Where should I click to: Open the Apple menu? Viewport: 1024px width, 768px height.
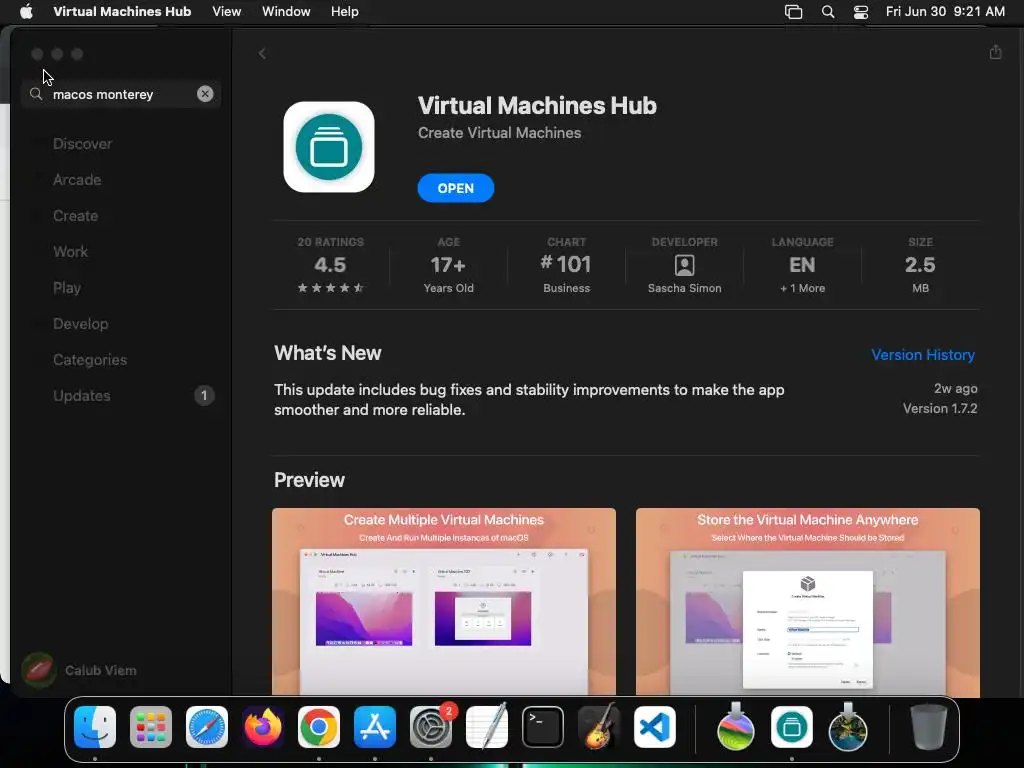point(26,11)
